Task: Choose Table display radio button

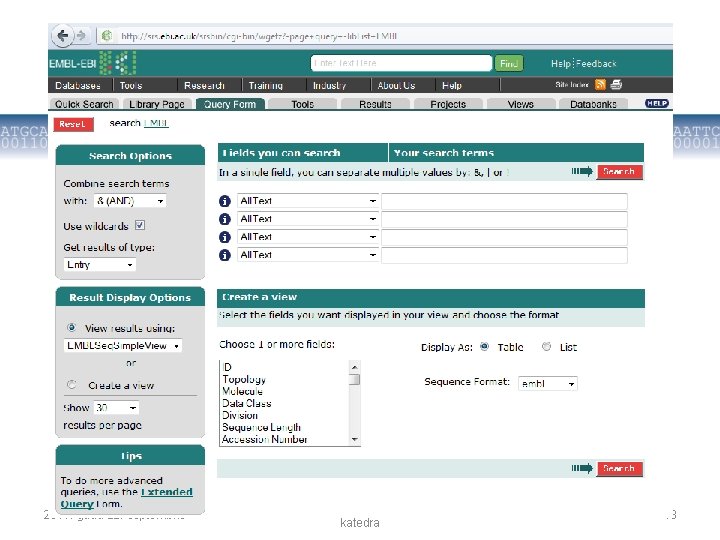Action: click(x=484, y=346)
